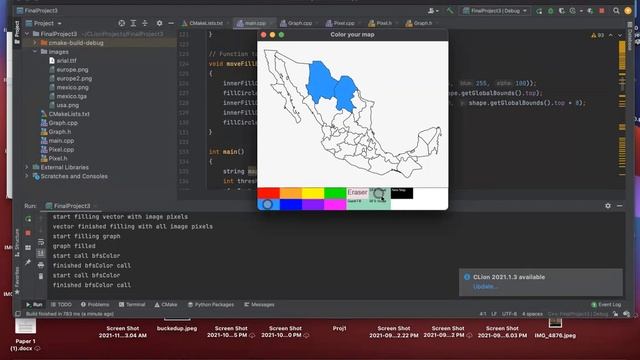Open the warnings count indicator in editor
The image size is (640, 360).
click(598, 36)
